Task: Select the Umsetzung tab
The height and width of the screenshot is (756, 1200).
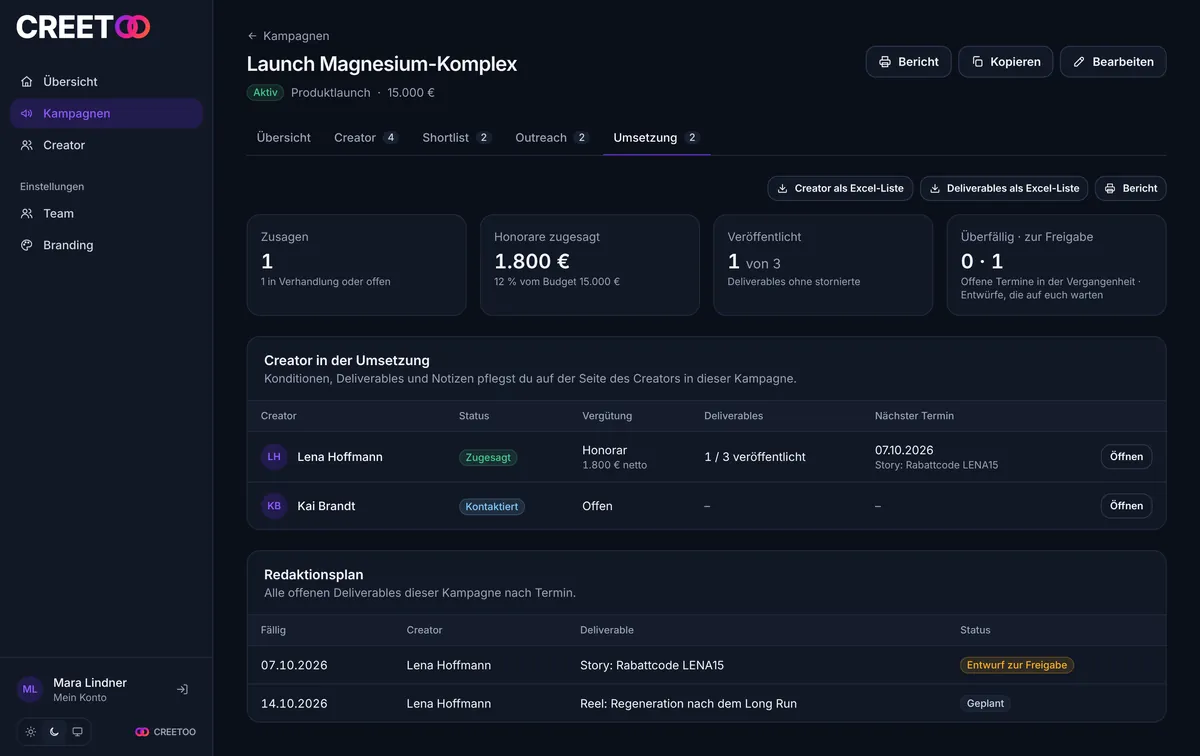Action: 656,138
